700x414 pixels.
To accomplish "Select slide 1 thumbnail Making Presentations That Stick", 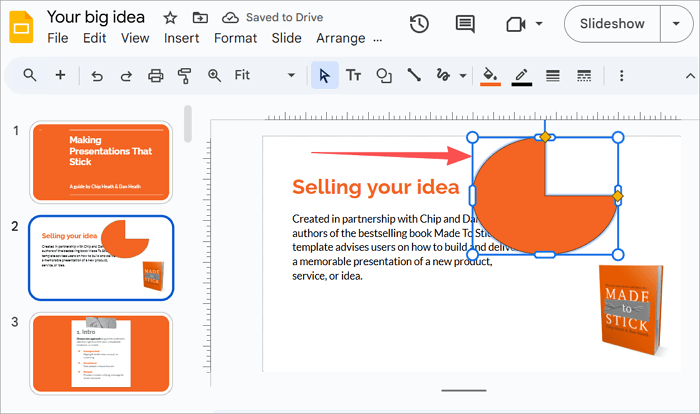I will point(101,162).
